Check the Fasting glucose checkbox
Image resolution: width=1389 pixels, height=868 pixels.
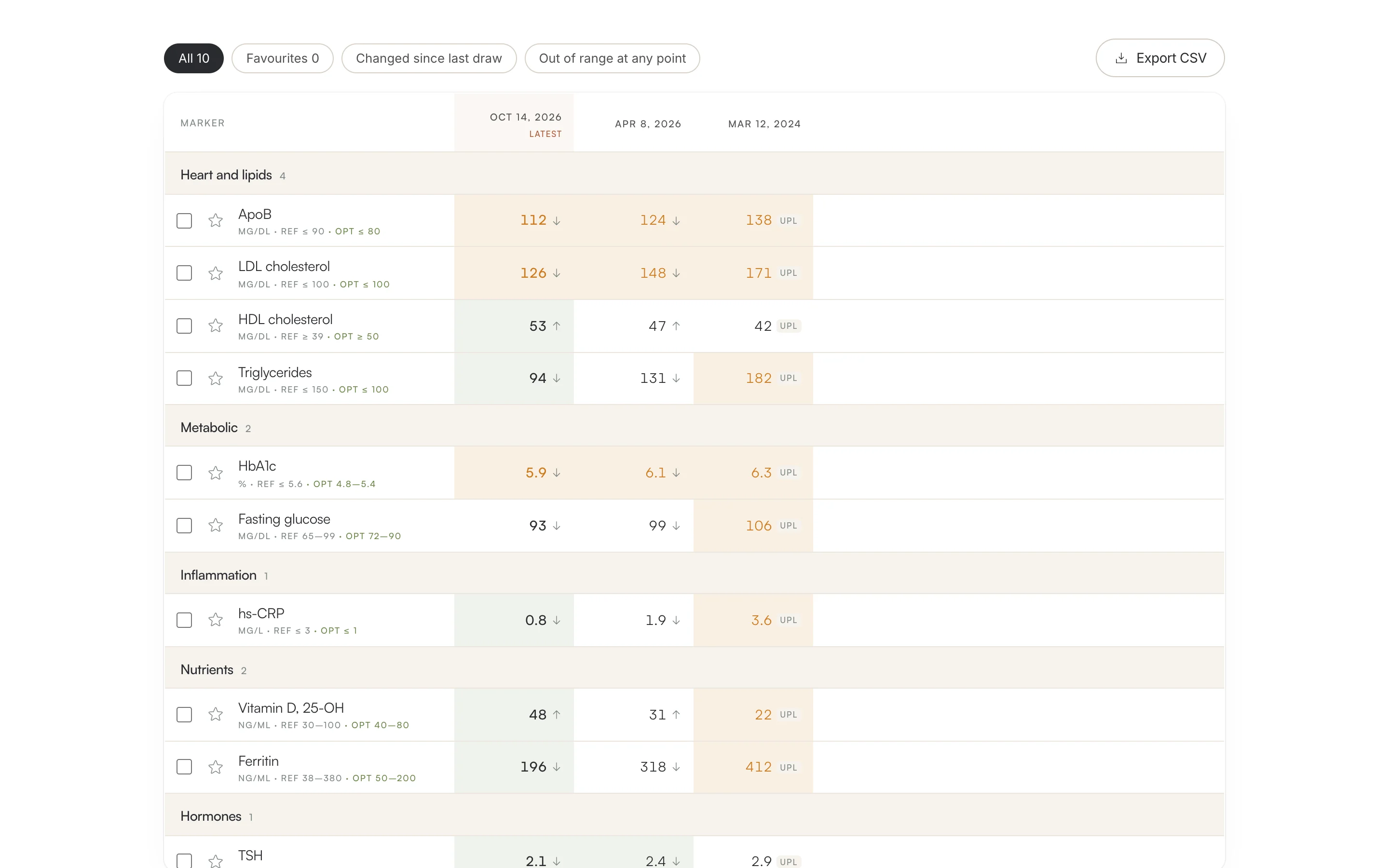click(184, 526)
